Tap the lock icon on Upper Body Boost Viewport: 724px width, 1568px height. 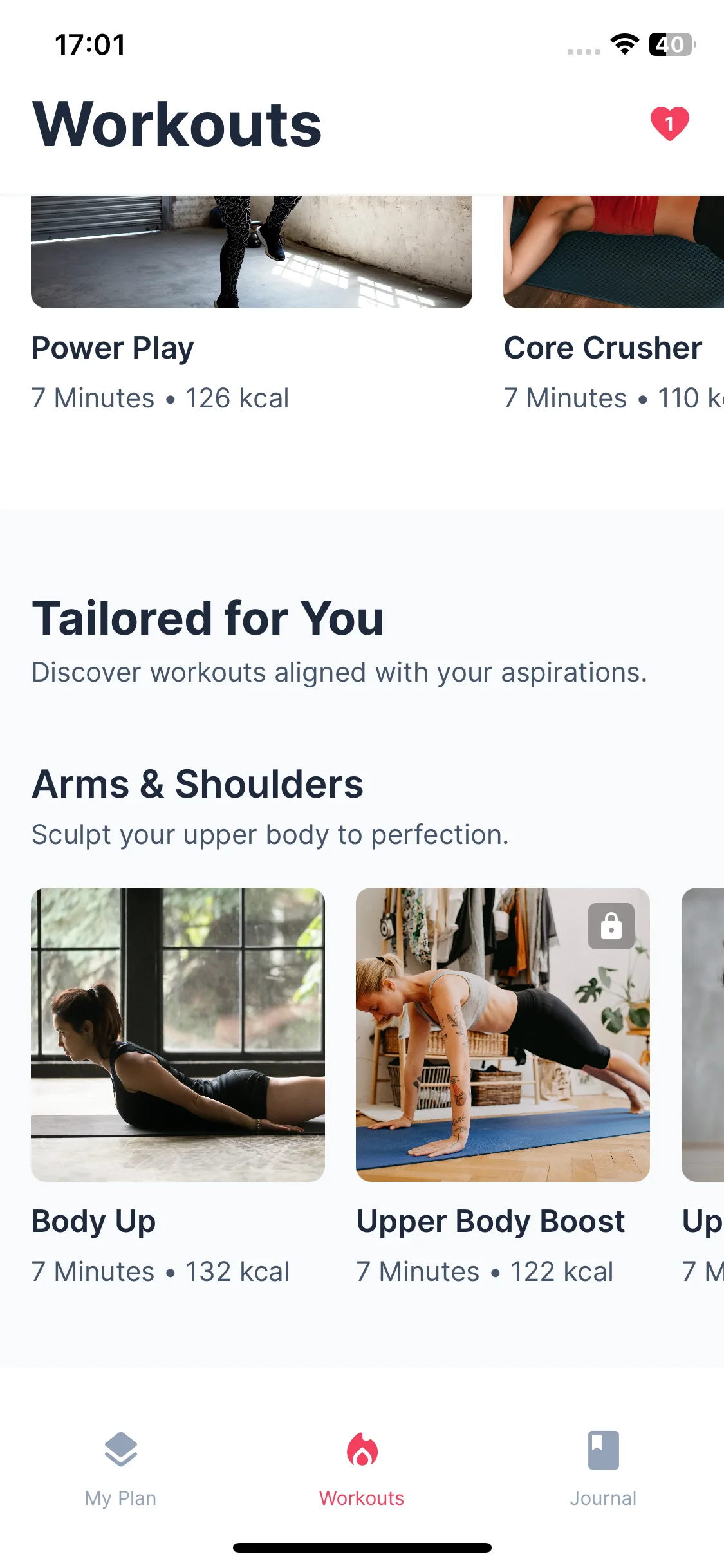[611, 926]
